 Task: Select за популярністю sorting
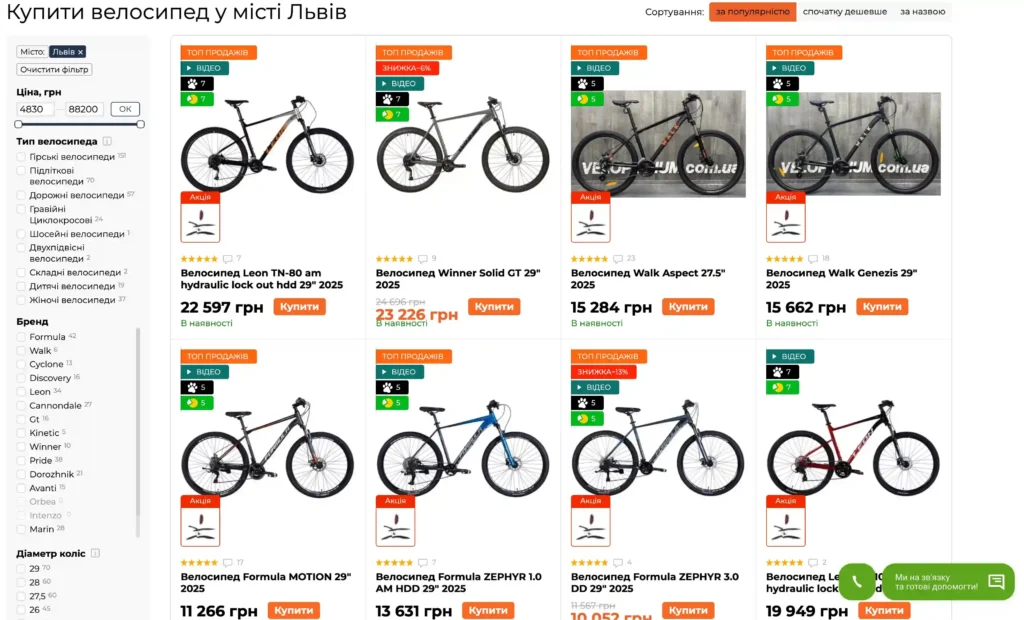point(752,12)
